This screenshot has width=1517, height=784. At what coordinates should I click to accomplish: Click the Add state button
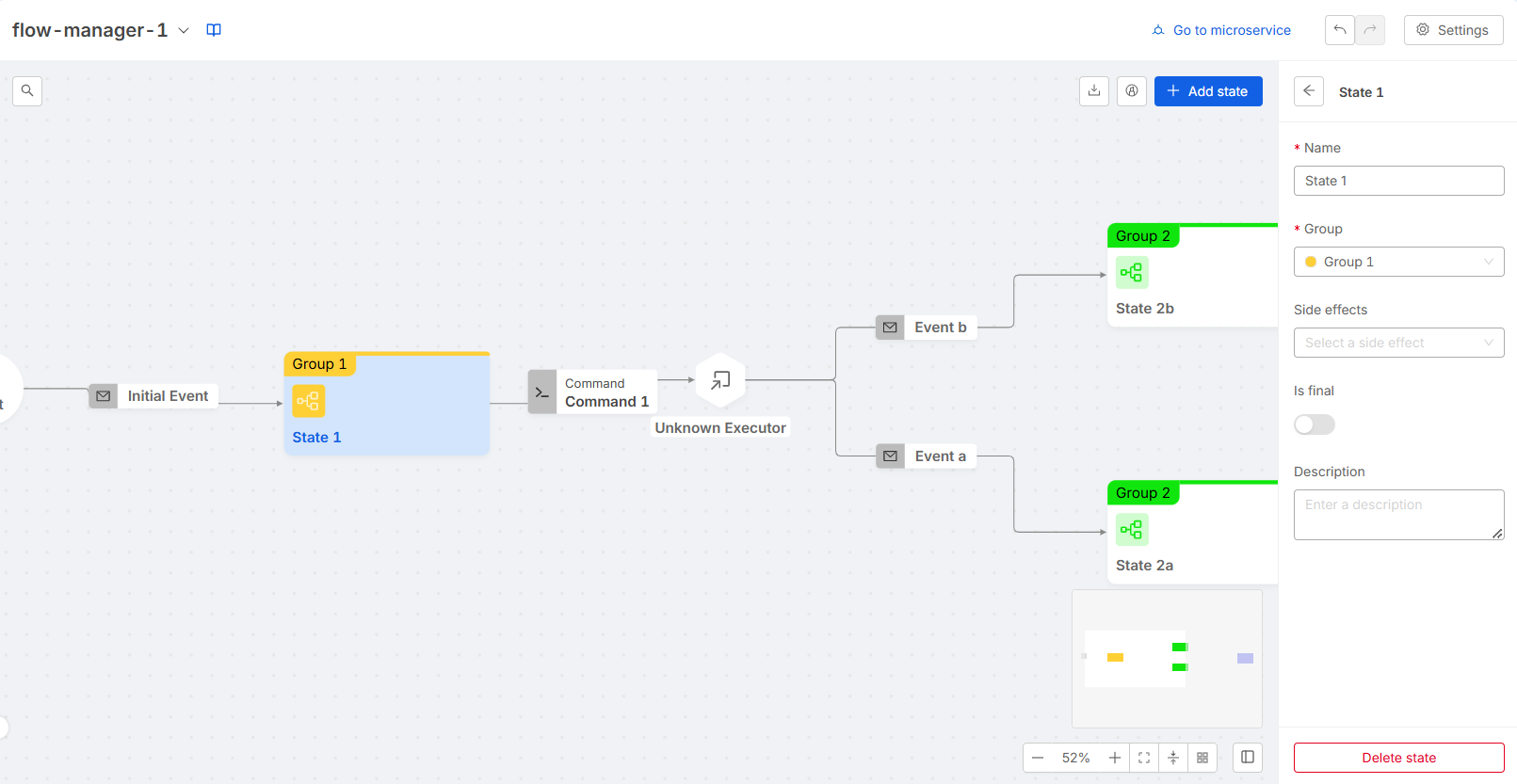1207,91
